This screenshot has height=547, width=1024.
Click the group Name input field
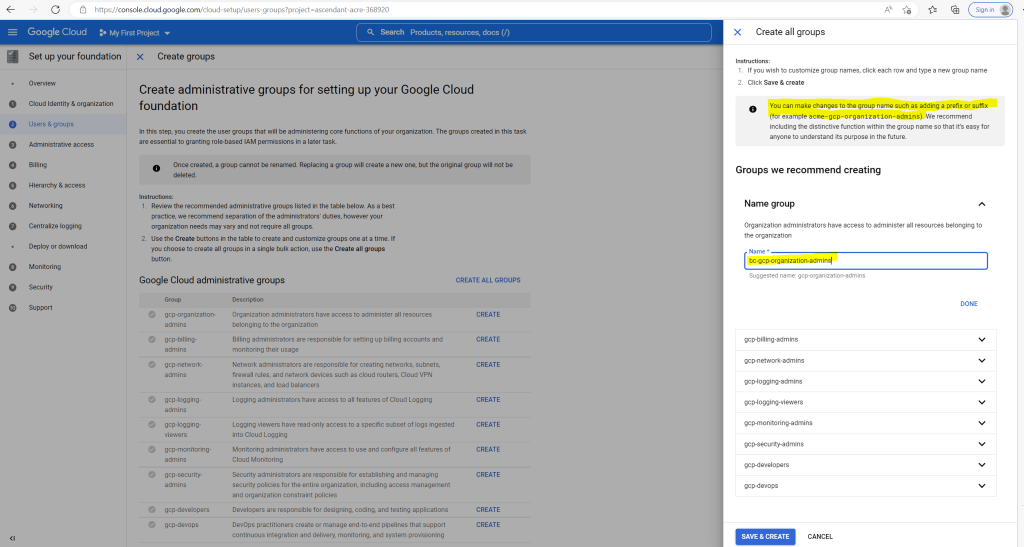865,260
